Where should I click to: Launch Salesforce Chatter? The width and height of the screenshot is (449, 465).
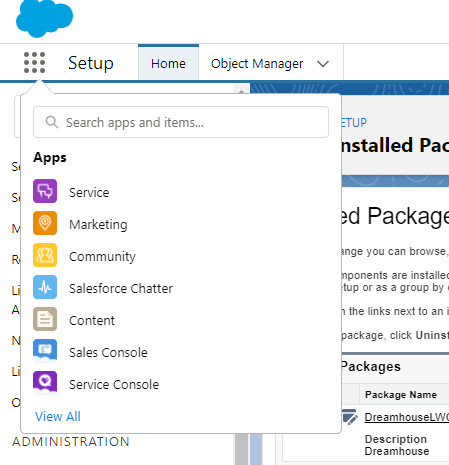coord(121,288)
